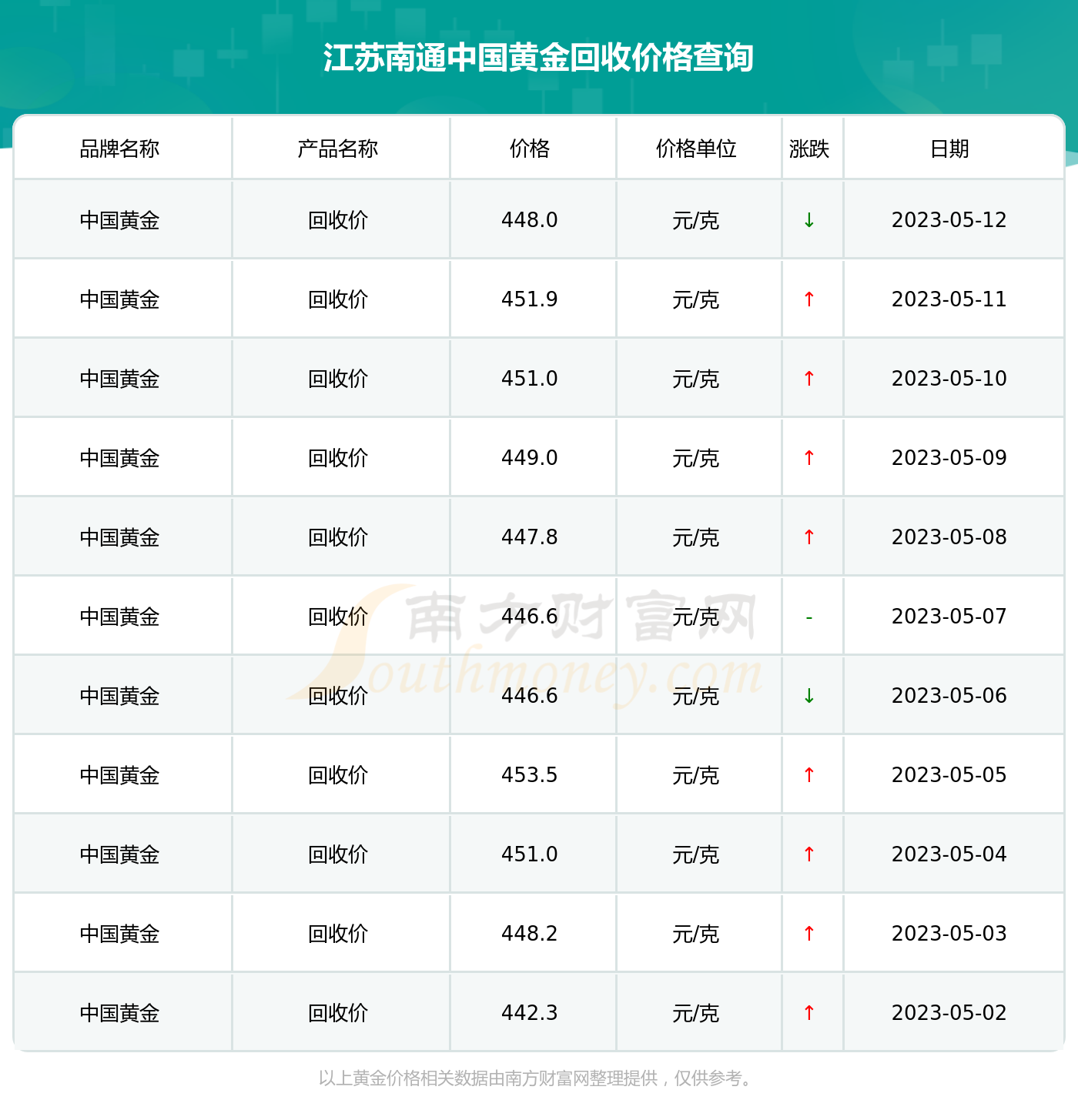Click the down arrow in the 2023-05-12 row

click(809, 220)
